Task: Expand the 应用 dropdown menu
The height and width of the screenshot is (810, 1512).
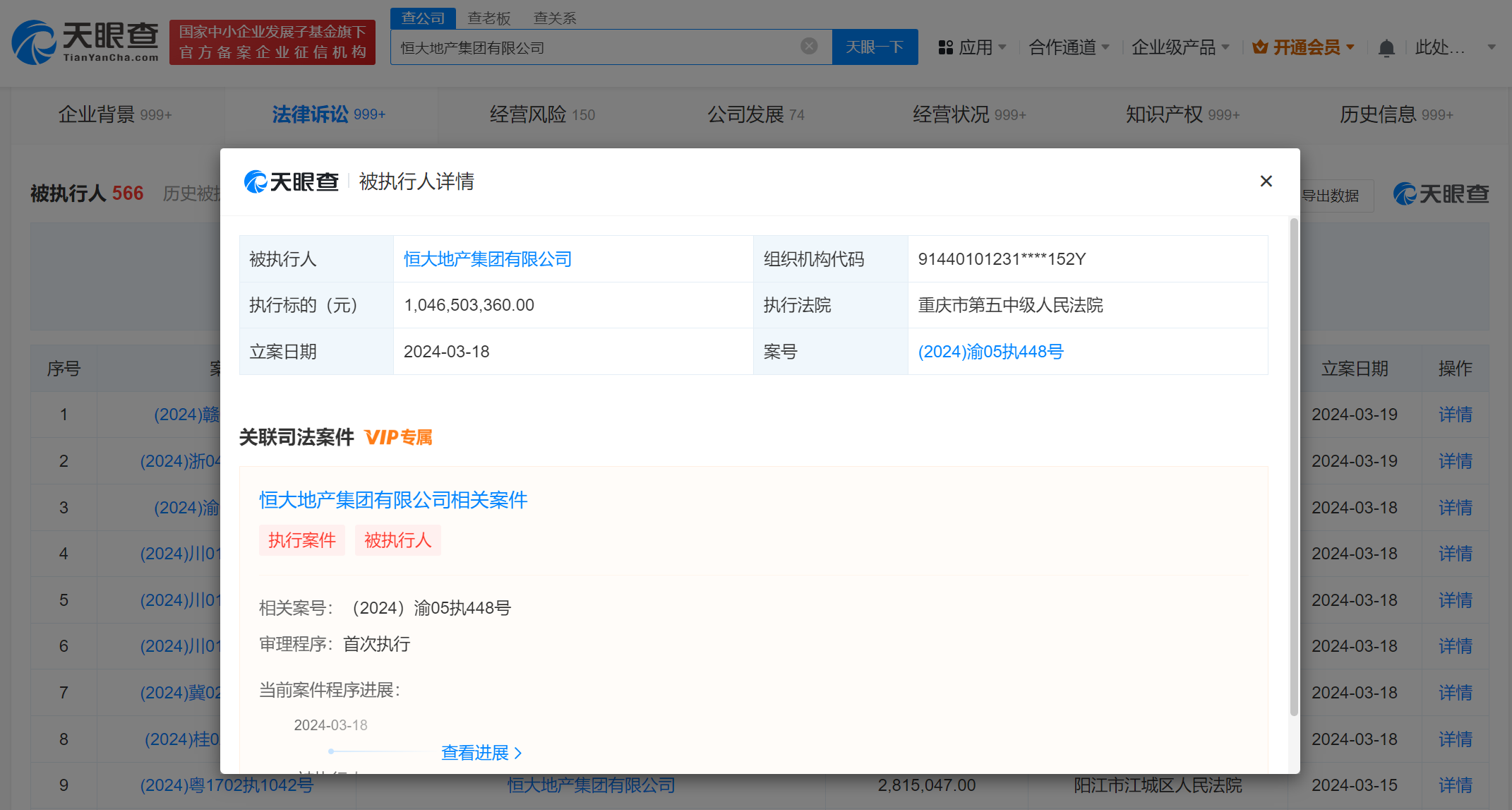Action: coord(1002,47)
